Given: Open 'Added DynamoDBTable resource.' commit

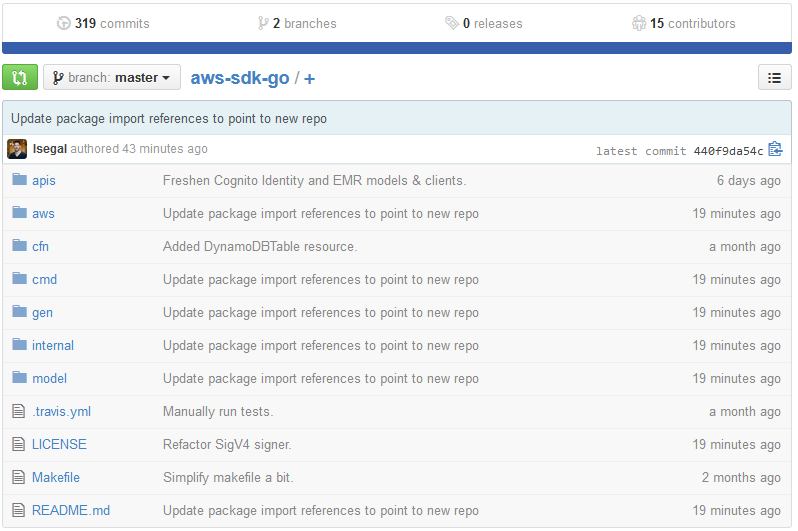Looking at the screenshot, I should pyautogui.click(x=260, y=246).
